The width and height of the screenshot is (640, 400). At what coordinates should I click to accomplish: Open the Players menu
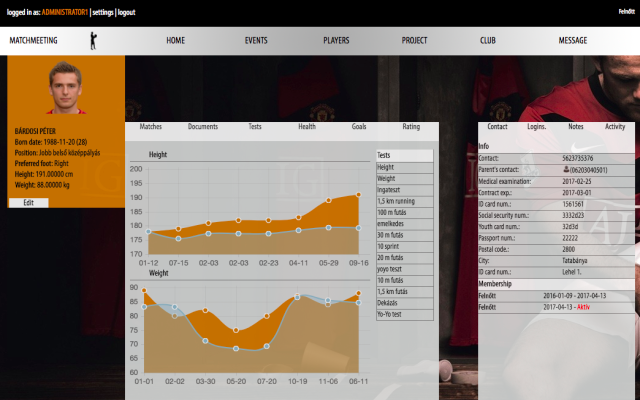(x=336, y=41)
